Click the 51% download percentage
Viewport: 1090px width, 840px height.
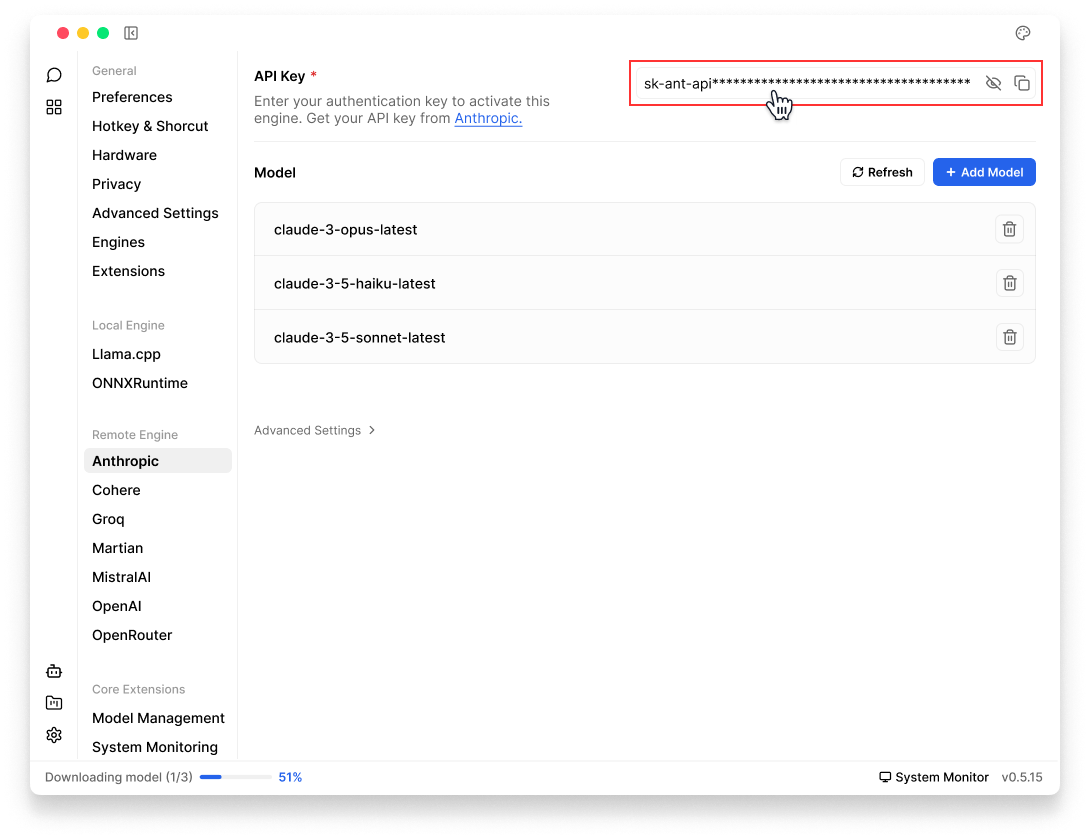click(291, 777)
